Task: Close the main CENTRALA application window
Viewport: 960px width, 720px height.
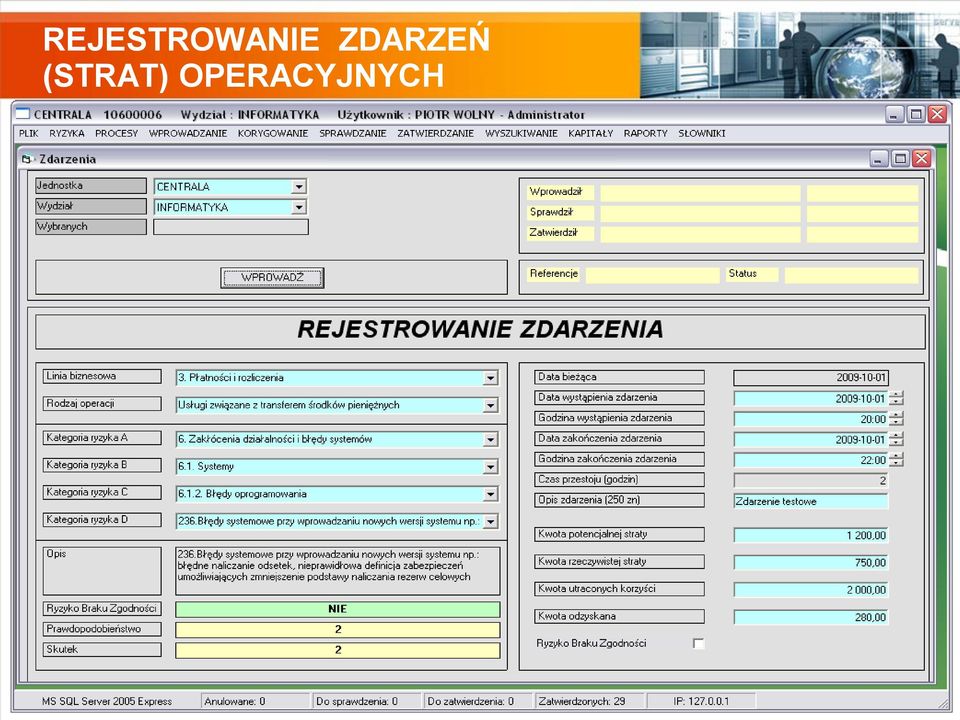Action: [x=937, y=114]
